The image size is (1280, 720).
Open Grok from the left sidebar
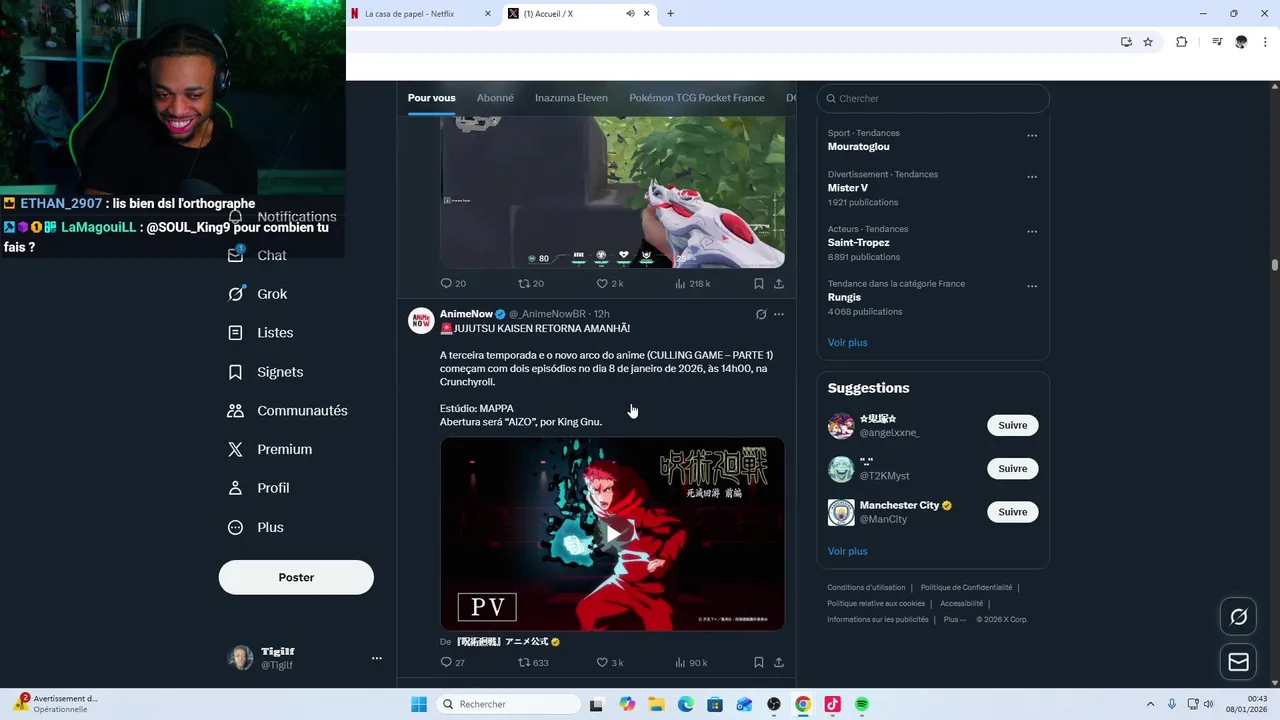(258, 294)
